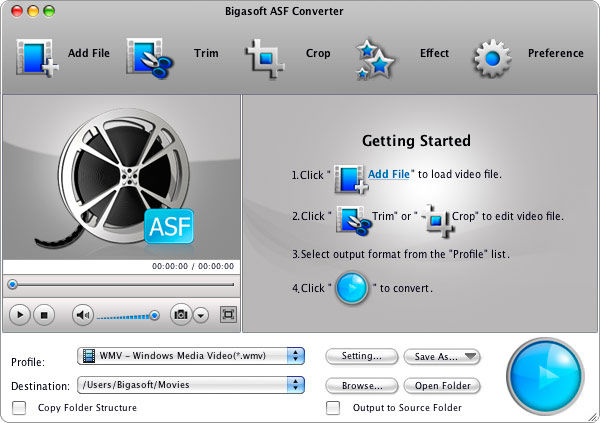The width and height of the screenshot is (600, 423).
Task: Click the Preference toolbar label
Action: point(556,53)
